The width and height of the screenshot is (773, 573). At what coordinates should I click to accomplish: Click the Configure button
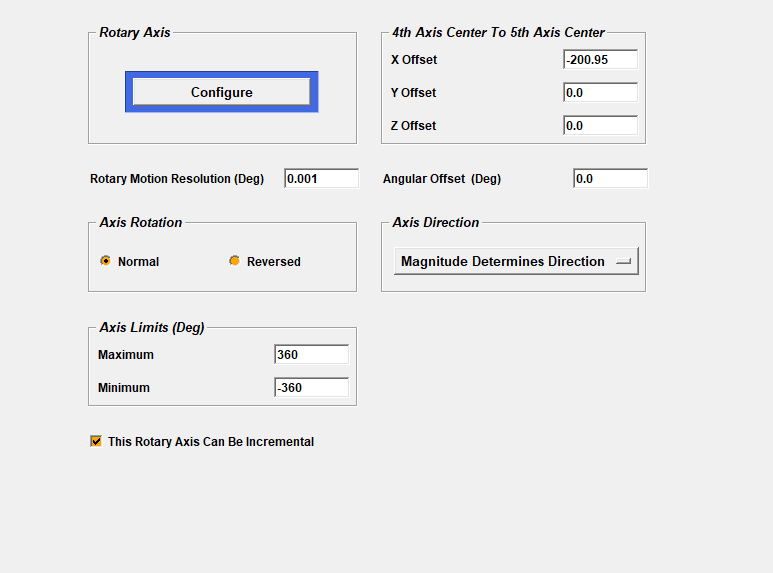point(221,92)
